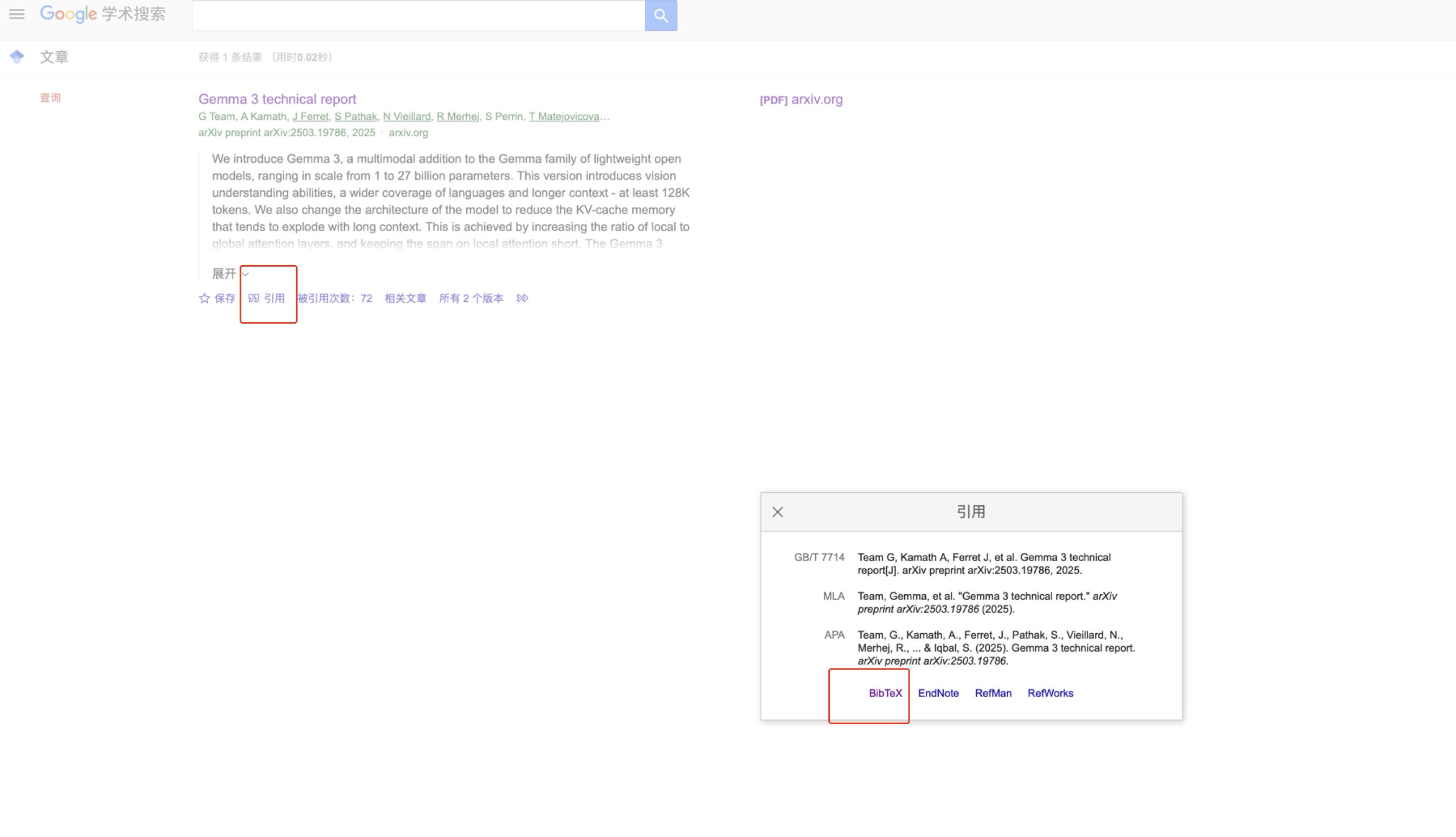
Task: Click the blue scholar hat icon
Action: click(x=17, y=56)
